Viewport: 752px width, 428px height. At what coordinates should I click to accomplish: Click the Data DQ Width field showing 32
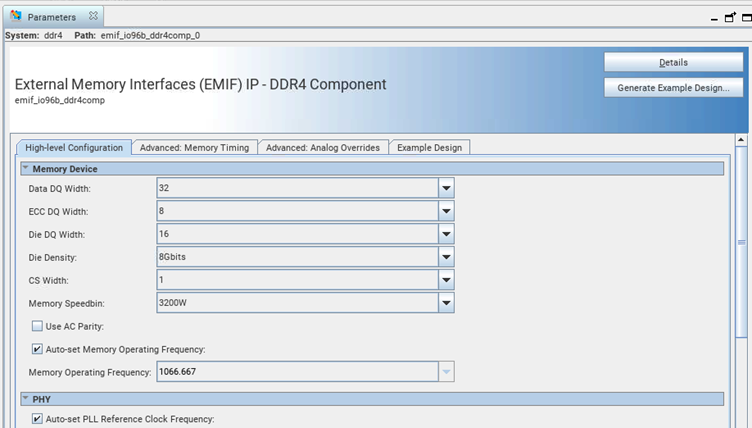click(x=297, y=188)
